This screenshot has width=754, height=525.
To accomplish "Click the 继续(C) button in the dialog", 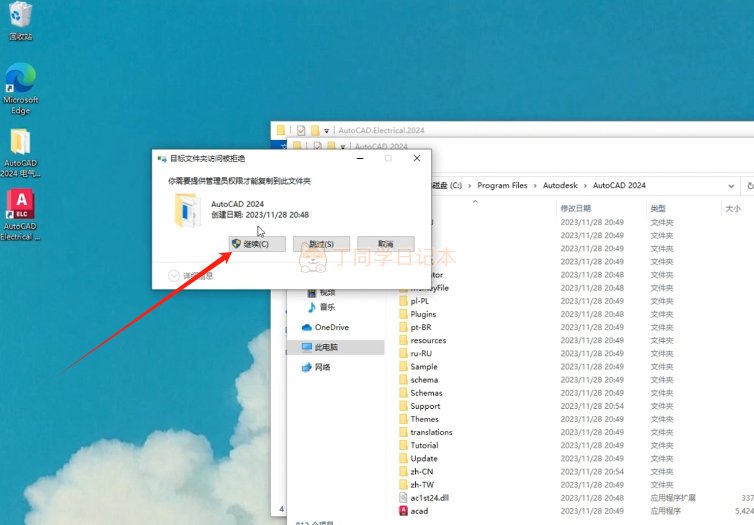I will (x=257, y=244).
